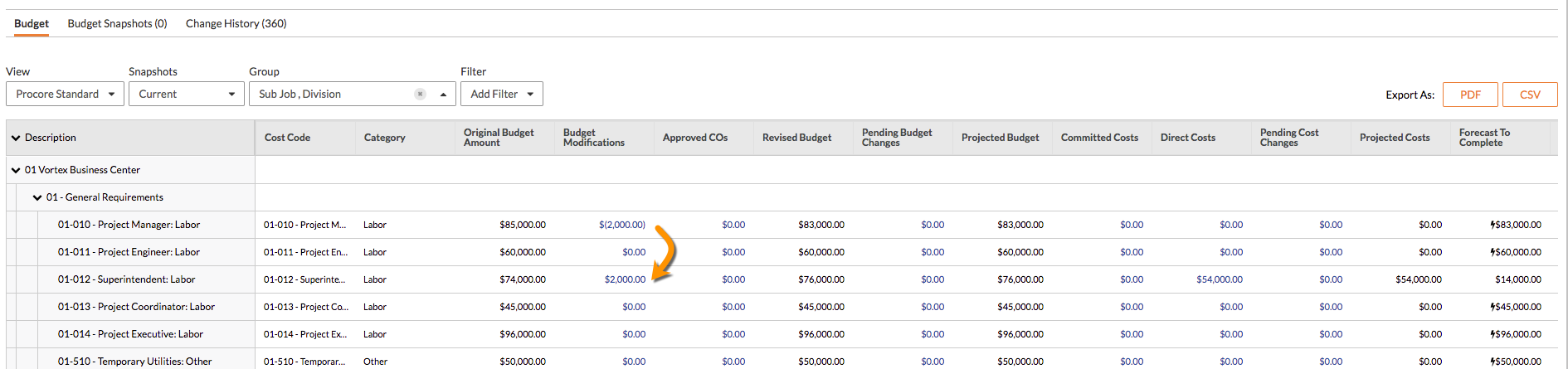Click the $60,000.00 projected budget value
Screen dimensions: 1568x369
click(x=1020, y=252)
